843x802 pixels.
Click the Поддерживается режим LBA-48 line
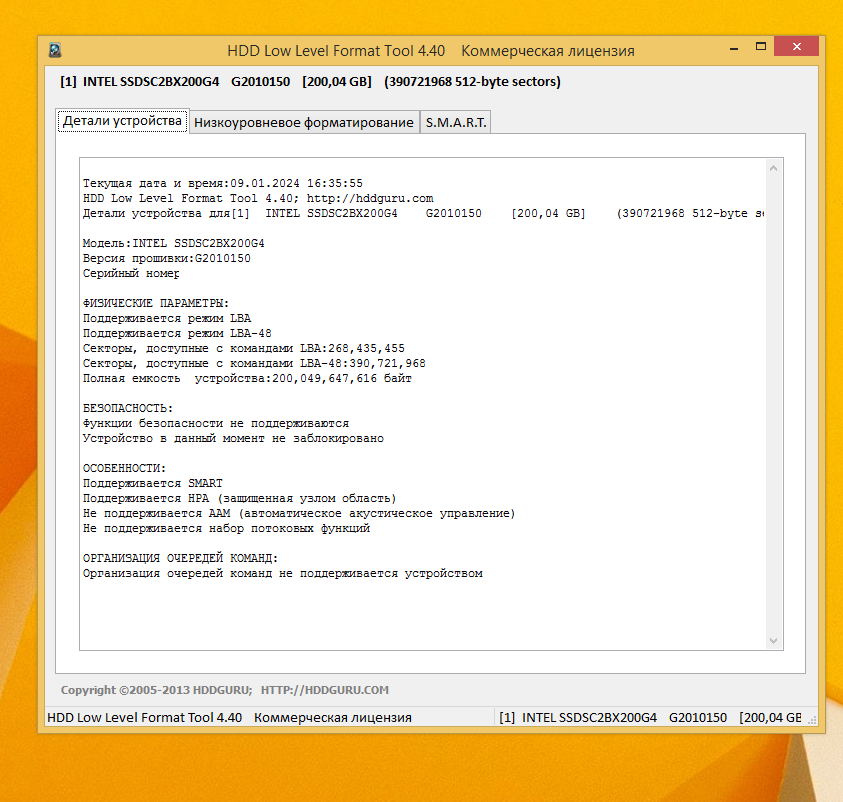point(177,334)
